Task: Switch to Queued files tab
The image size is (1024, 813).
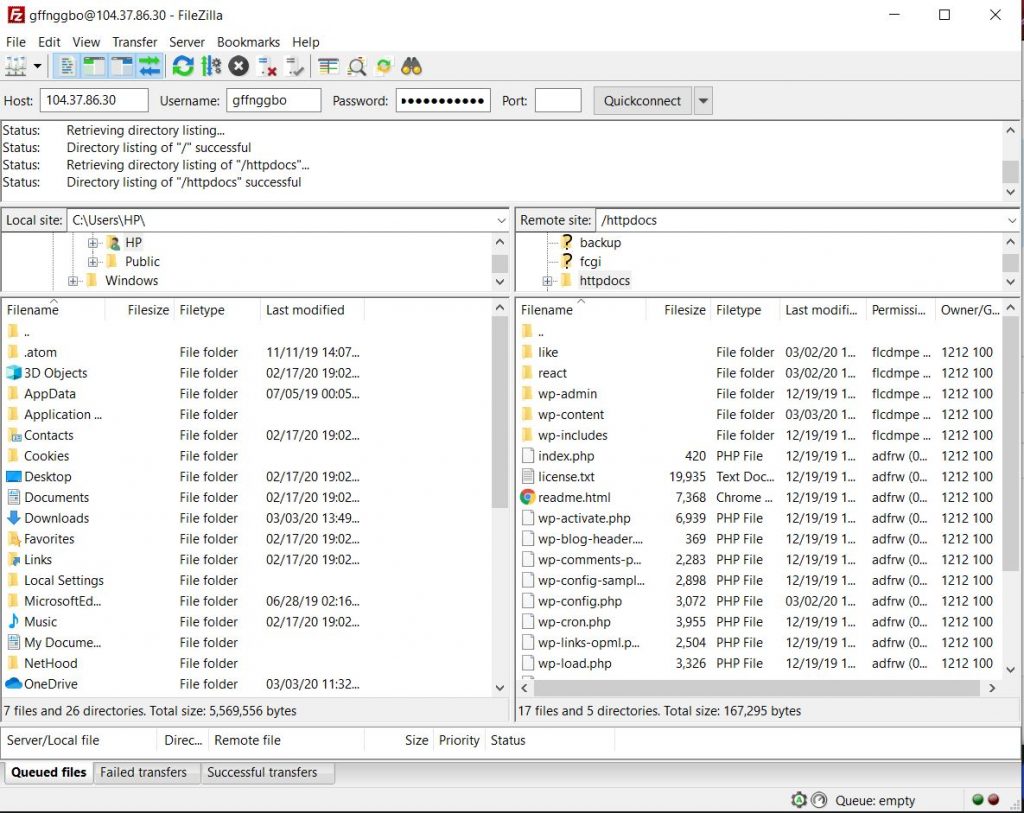Action: [x=48, y=772]
